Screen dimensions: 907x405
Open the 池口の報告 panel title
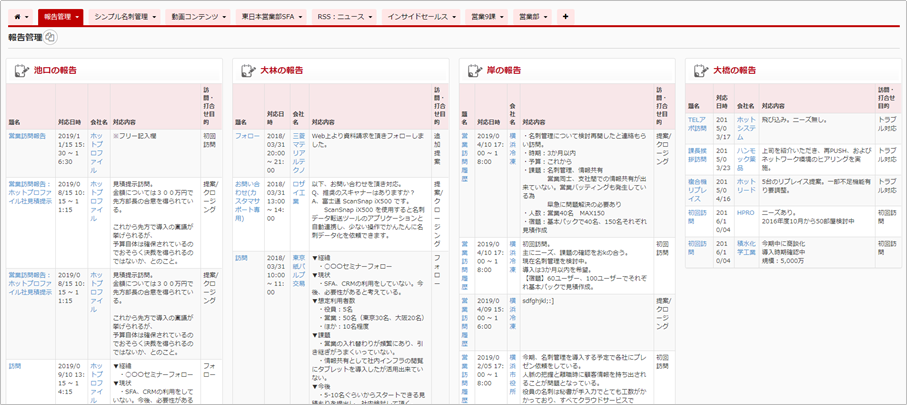pyautogui.click(x=55, y=71)
